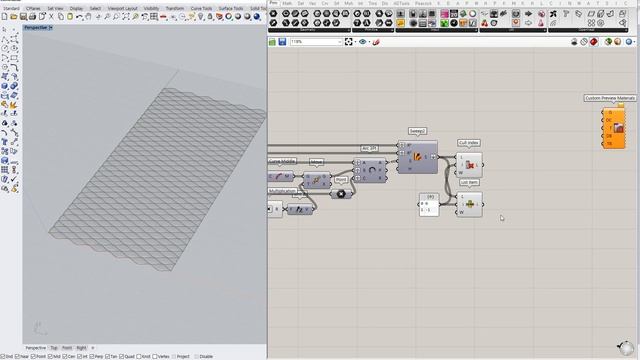640x360 pixels.
Task: Toggle the Quad osnap checkbox
Action: pyautogui.click(x=121, y=357)
